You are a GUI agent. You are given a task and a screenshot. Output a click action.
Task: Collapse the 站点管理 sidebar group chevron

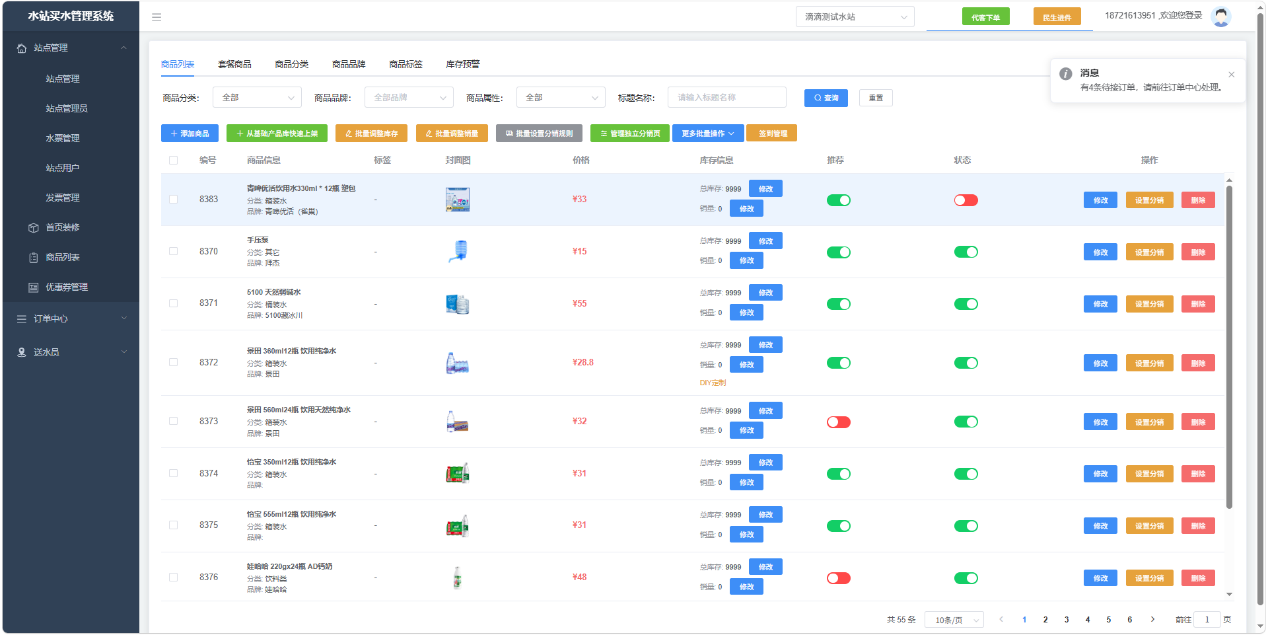[x=123, y=47]
